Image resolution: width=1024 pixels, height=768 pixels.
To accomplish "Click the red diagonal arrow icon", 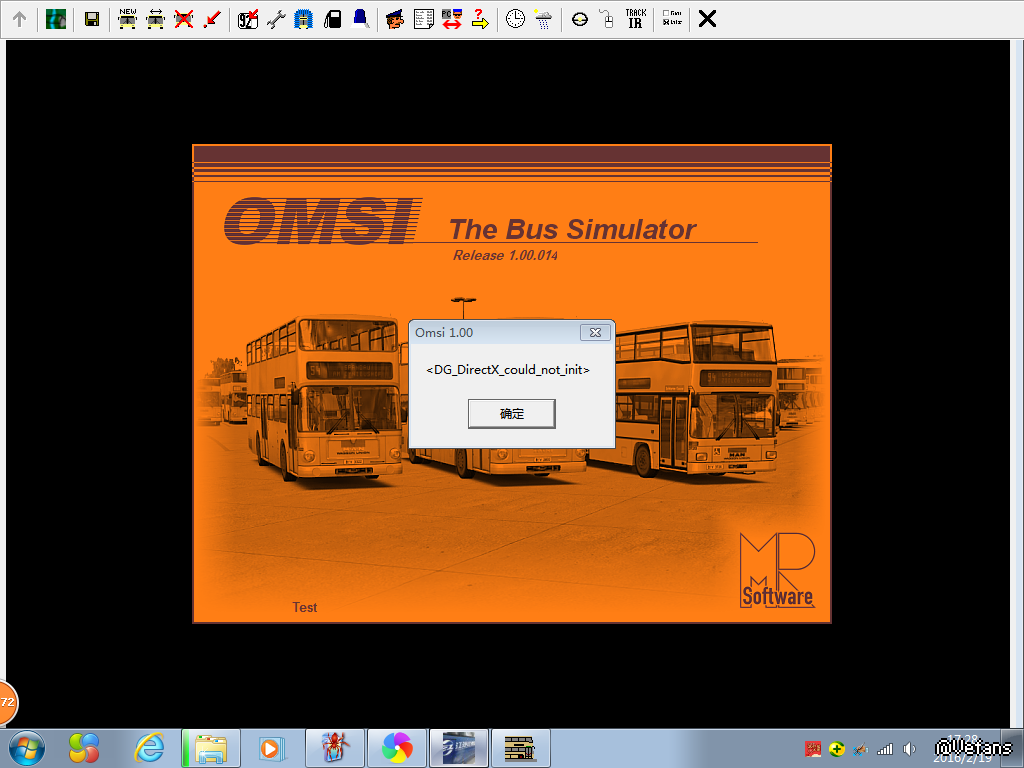I will pyautogui.click(x=212, y=20).
